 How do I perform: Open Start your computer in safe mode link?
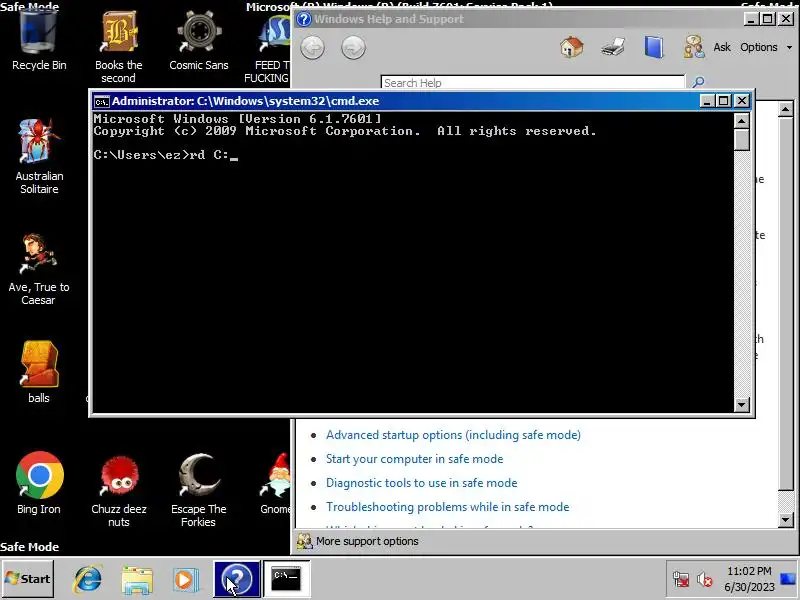[414, 459]
